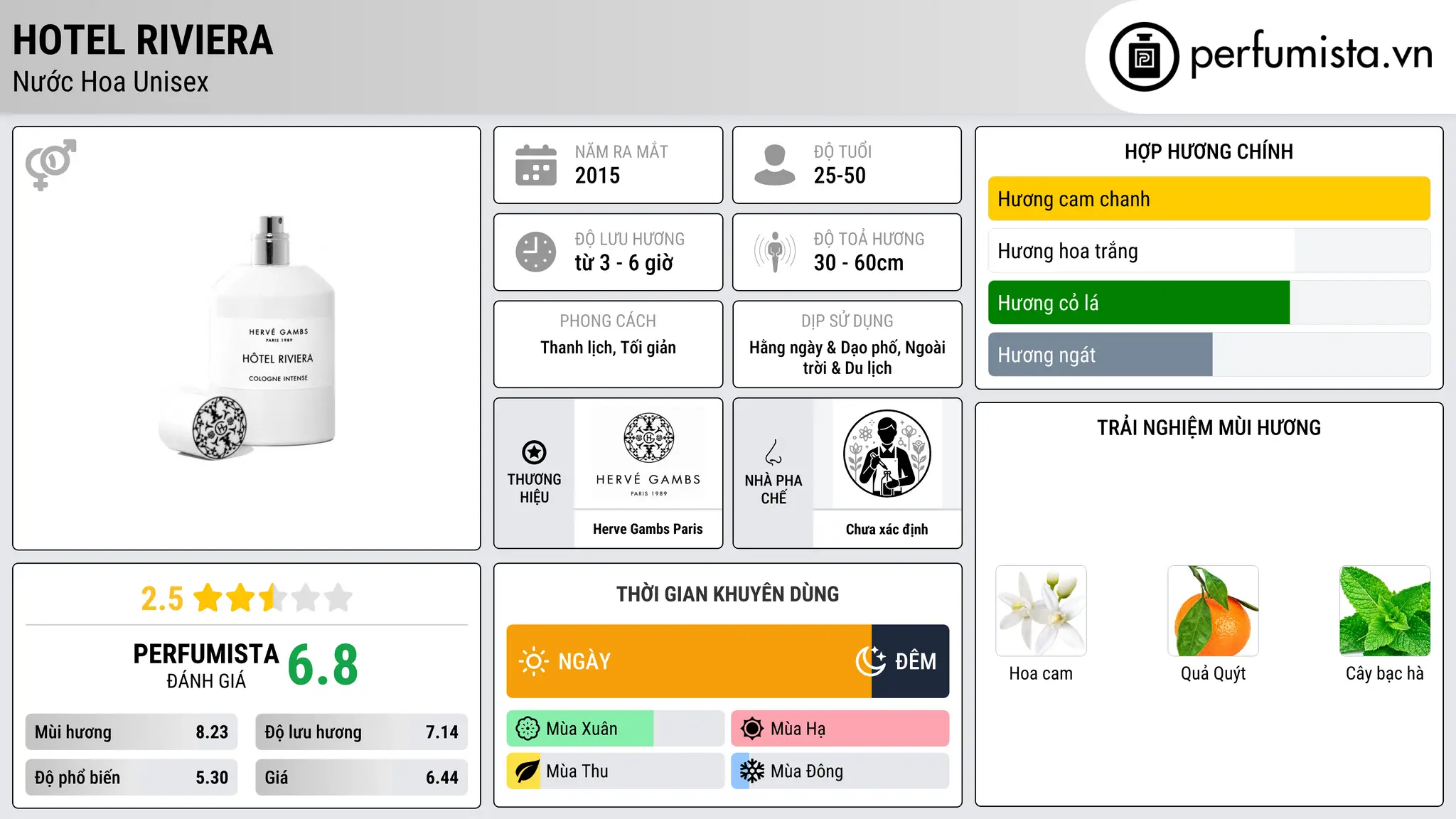Click the style value Thanh lịch, Tối giản
The height and width of the screenshot is (819, 1456).
click(x=608, y=348)
